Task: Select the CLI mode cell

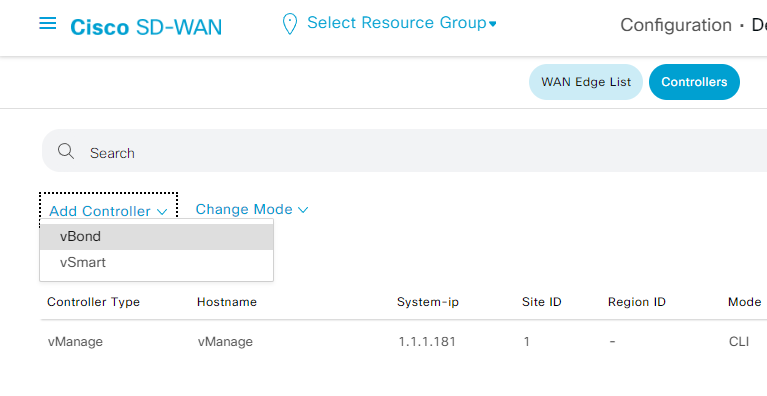Action: coord(739,342)
